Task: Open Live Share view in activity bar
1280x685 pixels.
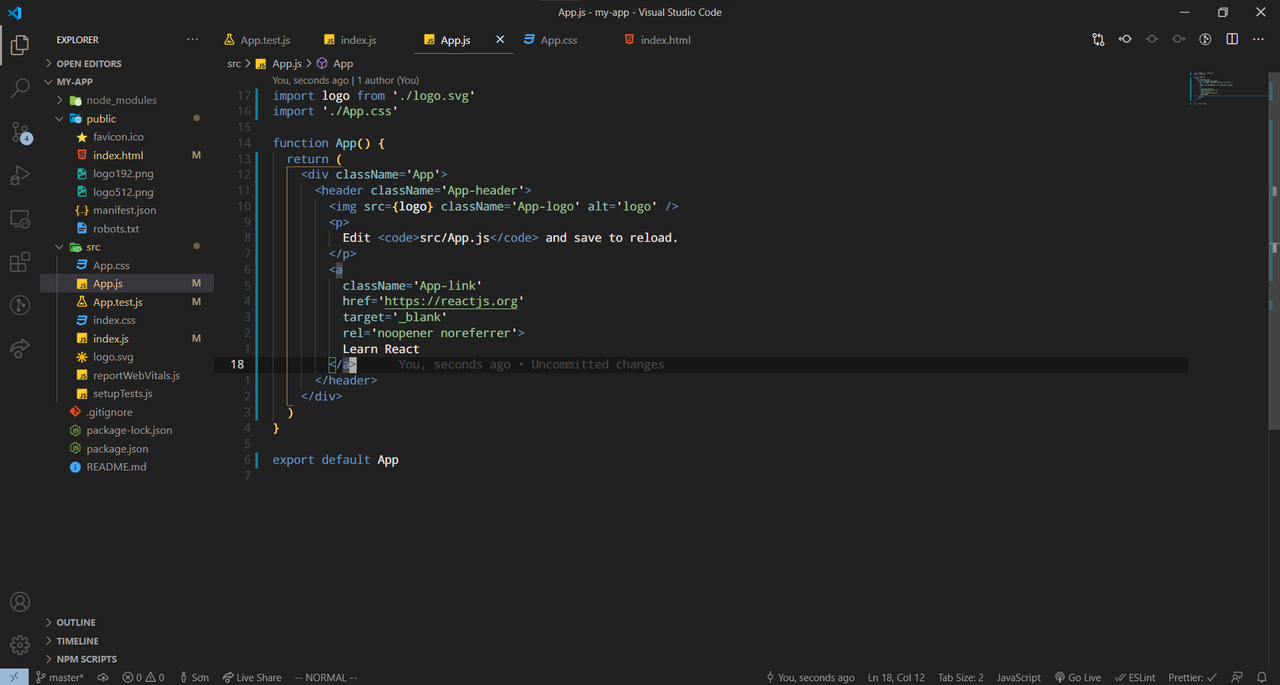Action: 19,348
